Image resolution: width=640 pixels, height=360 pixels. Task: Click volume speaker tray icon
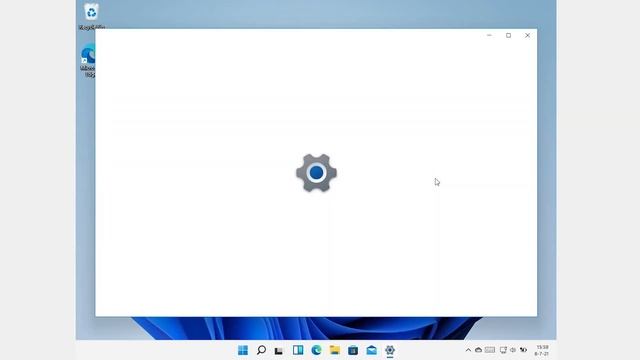pos(513,350)
